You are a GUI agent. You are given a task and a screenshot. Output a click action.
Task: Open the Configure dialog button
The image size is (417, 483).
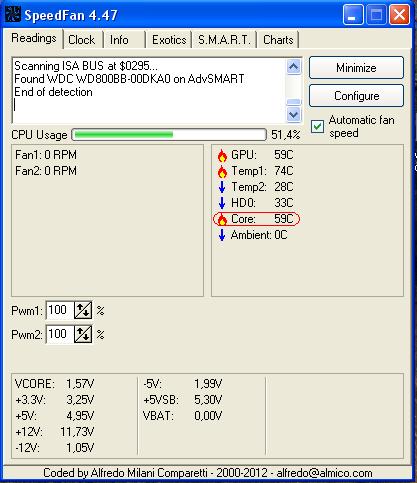pos(356,96)
